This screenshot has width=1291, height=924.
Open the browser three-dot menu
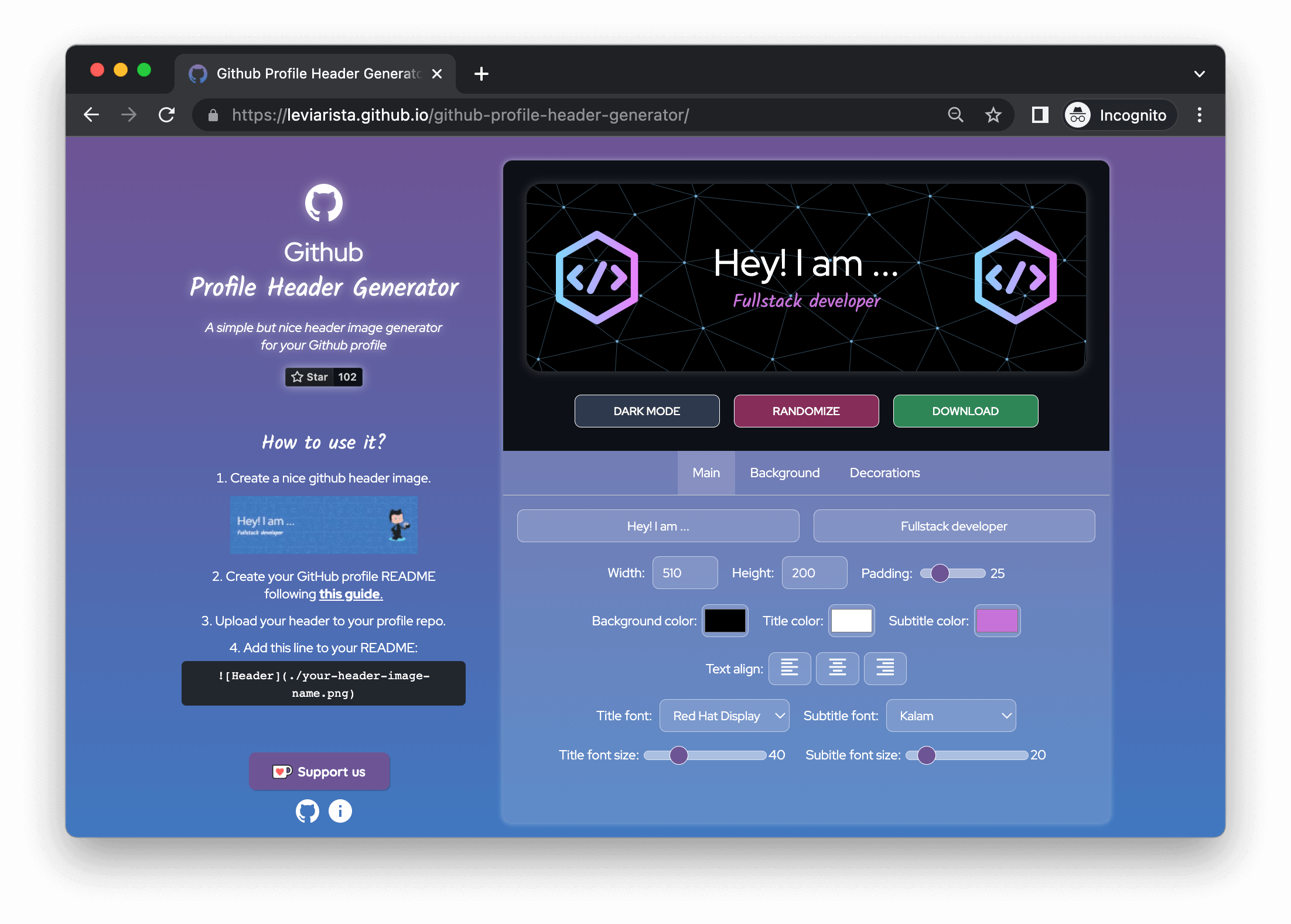click(x=1199, y=115)
